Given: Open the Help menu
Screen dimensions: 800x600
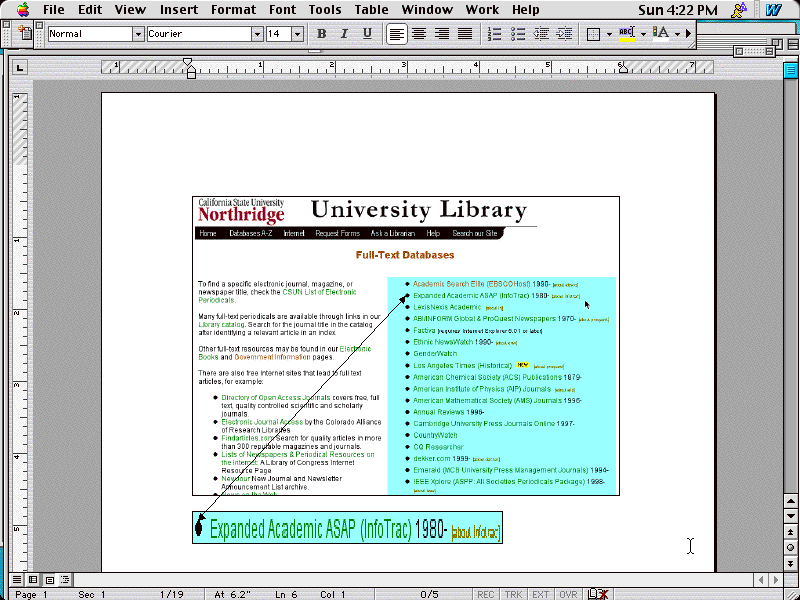Looking at the screenshot, I should pos(526,10).
